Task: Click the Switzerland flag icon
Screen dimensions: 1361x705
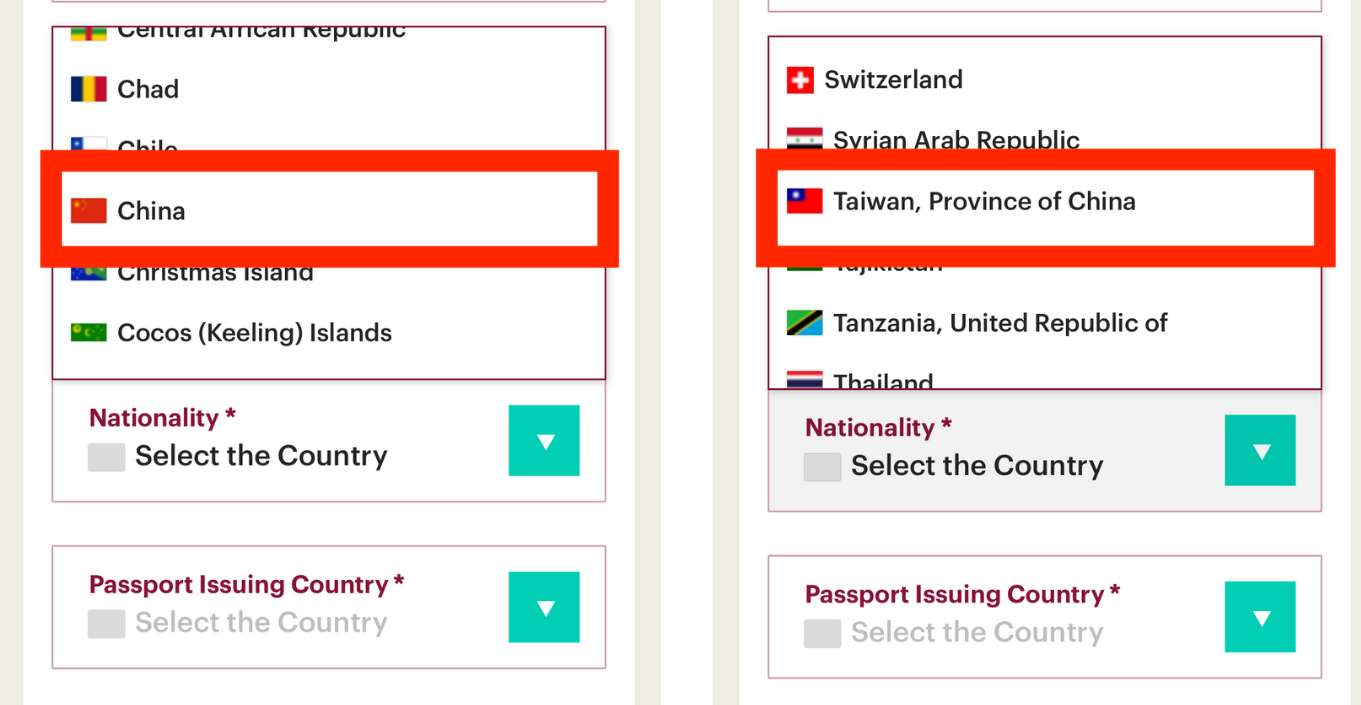Action: [x=800, y=80]
